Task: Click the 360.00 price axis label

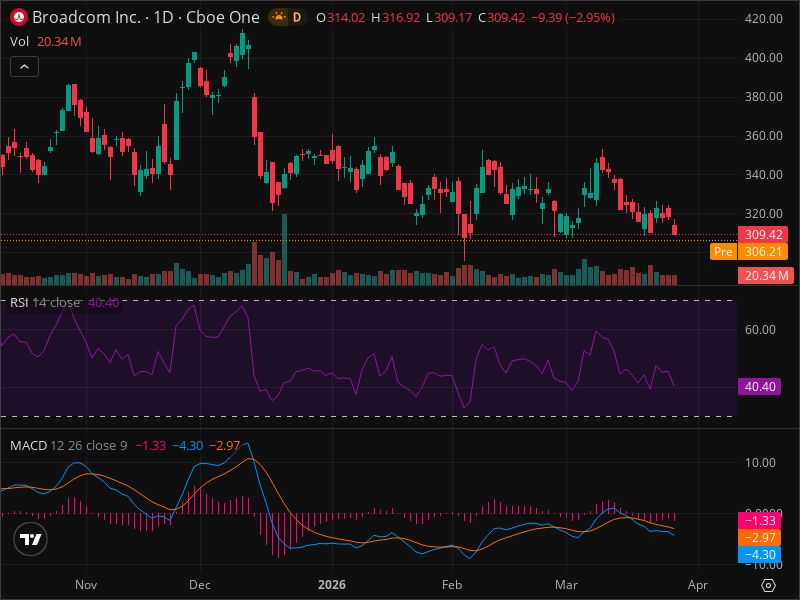Action: coord(763,136)
